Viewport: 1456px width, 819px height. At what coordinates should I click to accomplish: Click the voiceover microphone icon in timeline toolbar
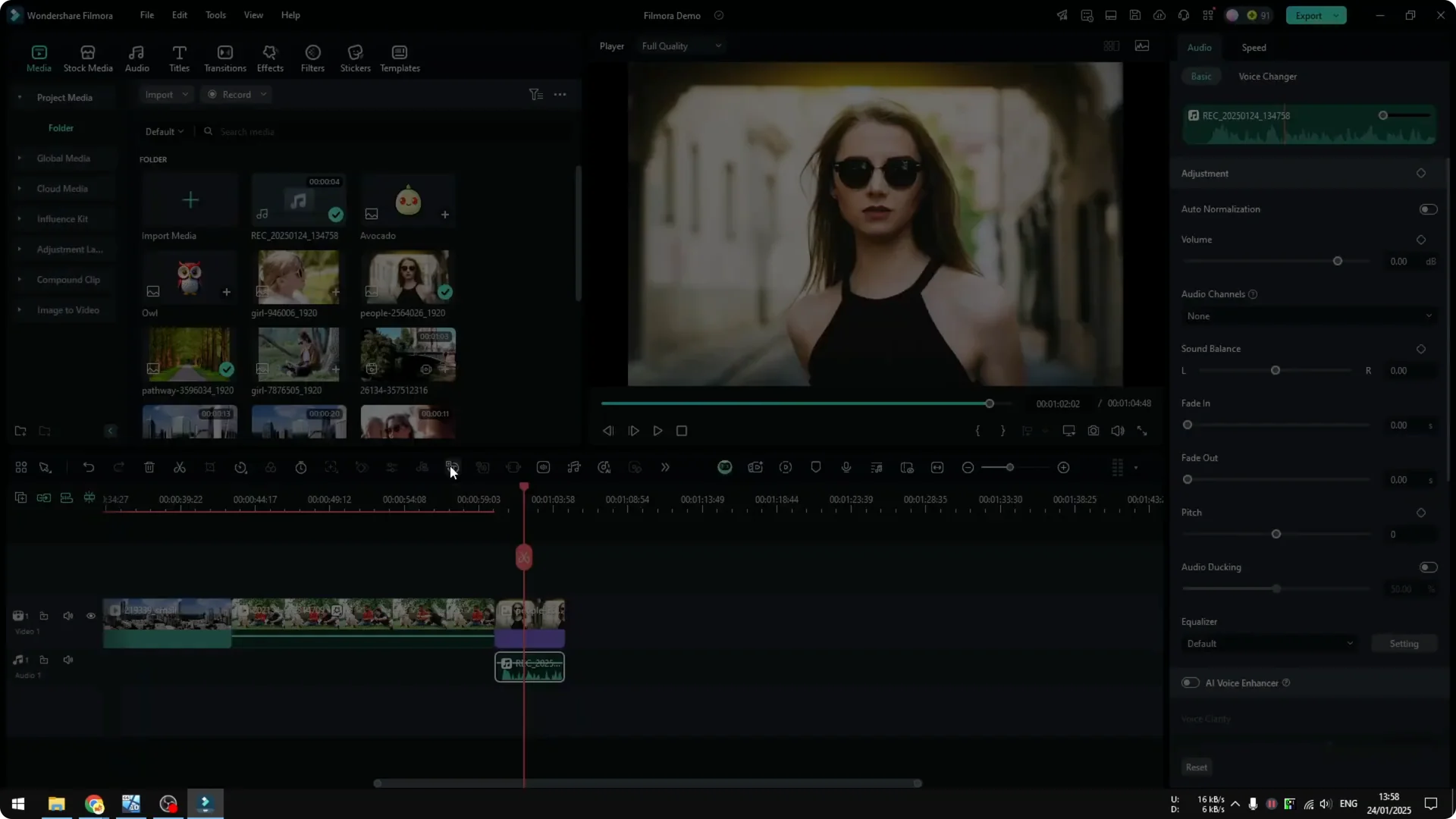[x=846, y=467]
